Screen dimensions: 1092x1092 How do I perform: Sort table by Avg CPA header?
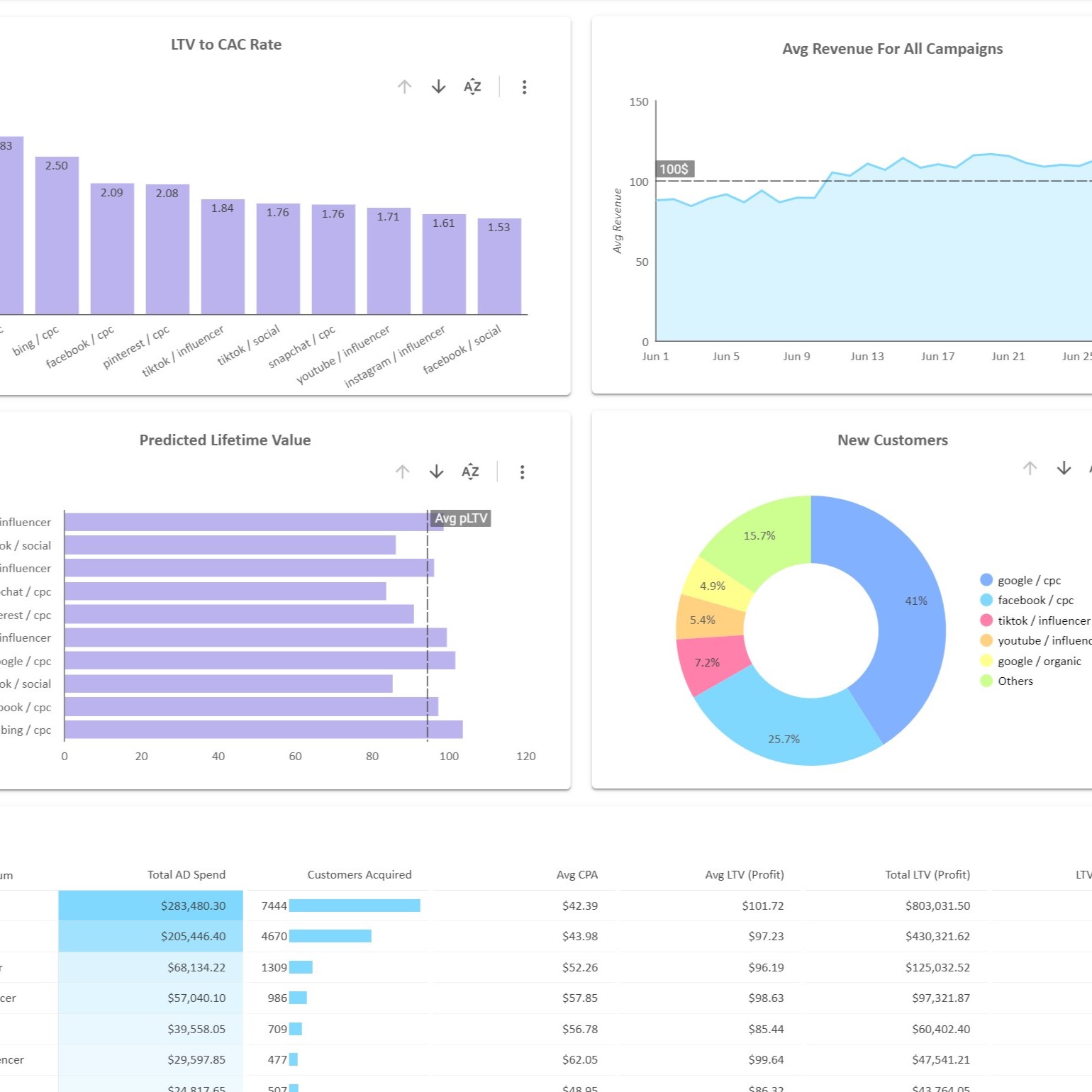577,874
